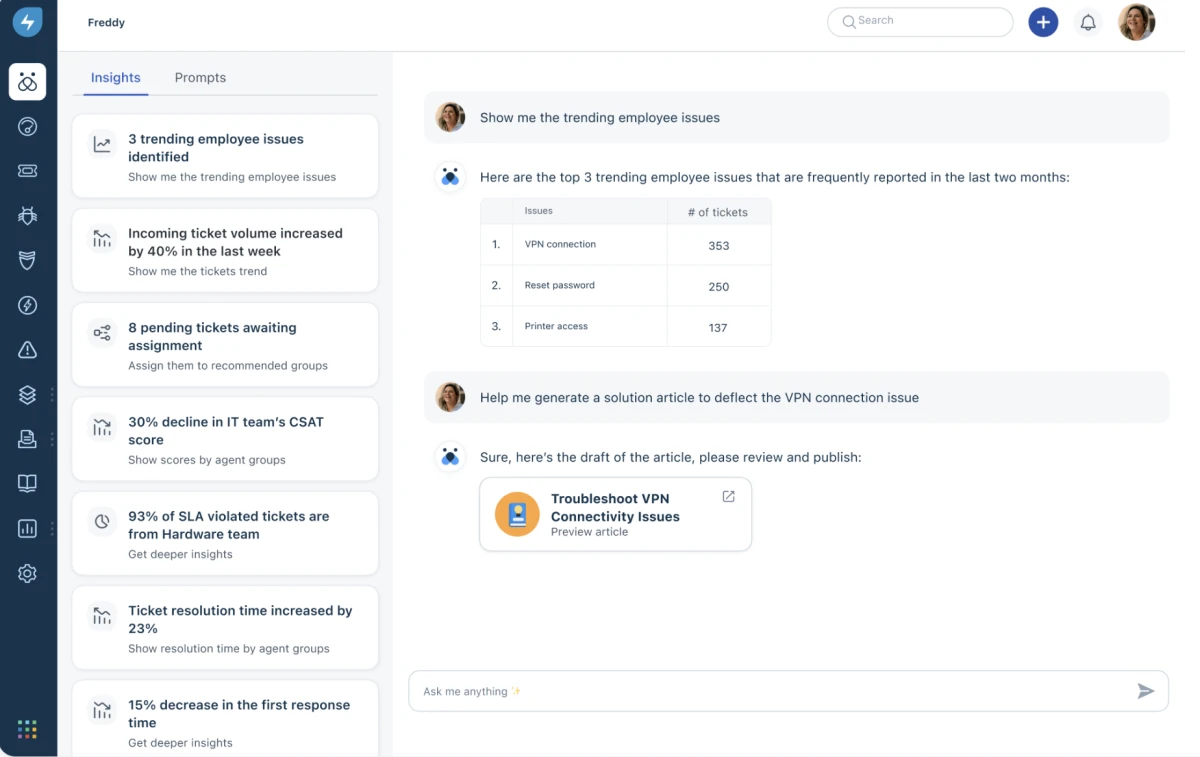Open the bug problems icon in sidebar
This screenshot has width=1200, height=757.
[x=27, y=215]
